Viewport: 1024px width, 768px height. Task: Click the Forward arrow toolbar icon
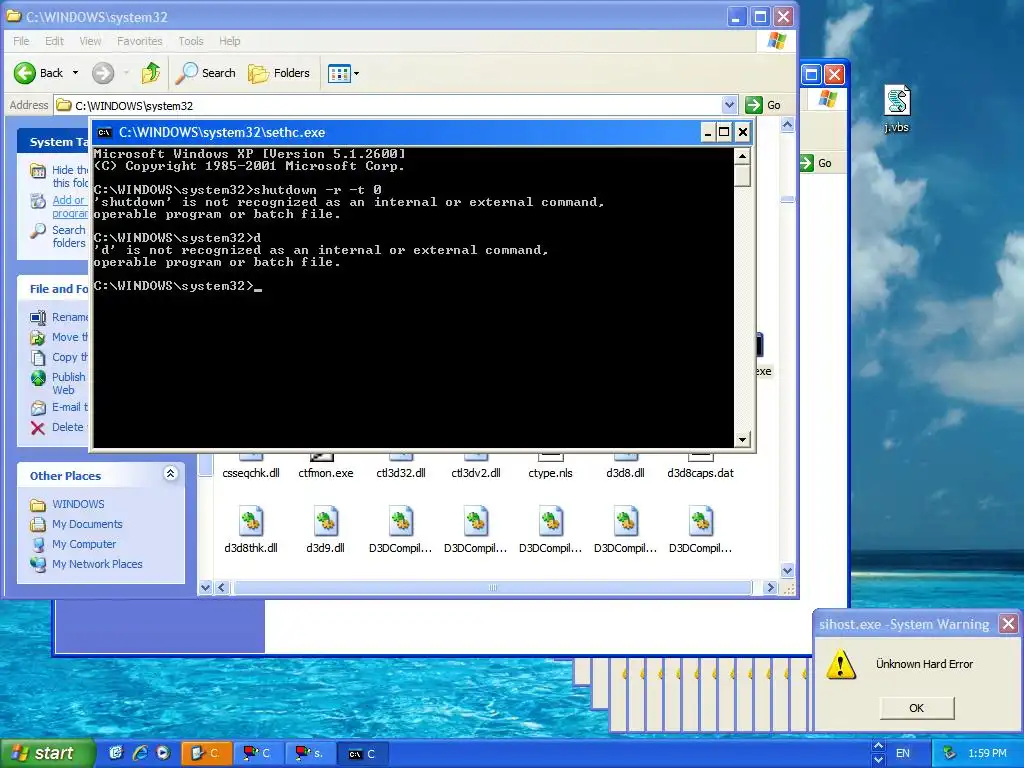point(103,73)
